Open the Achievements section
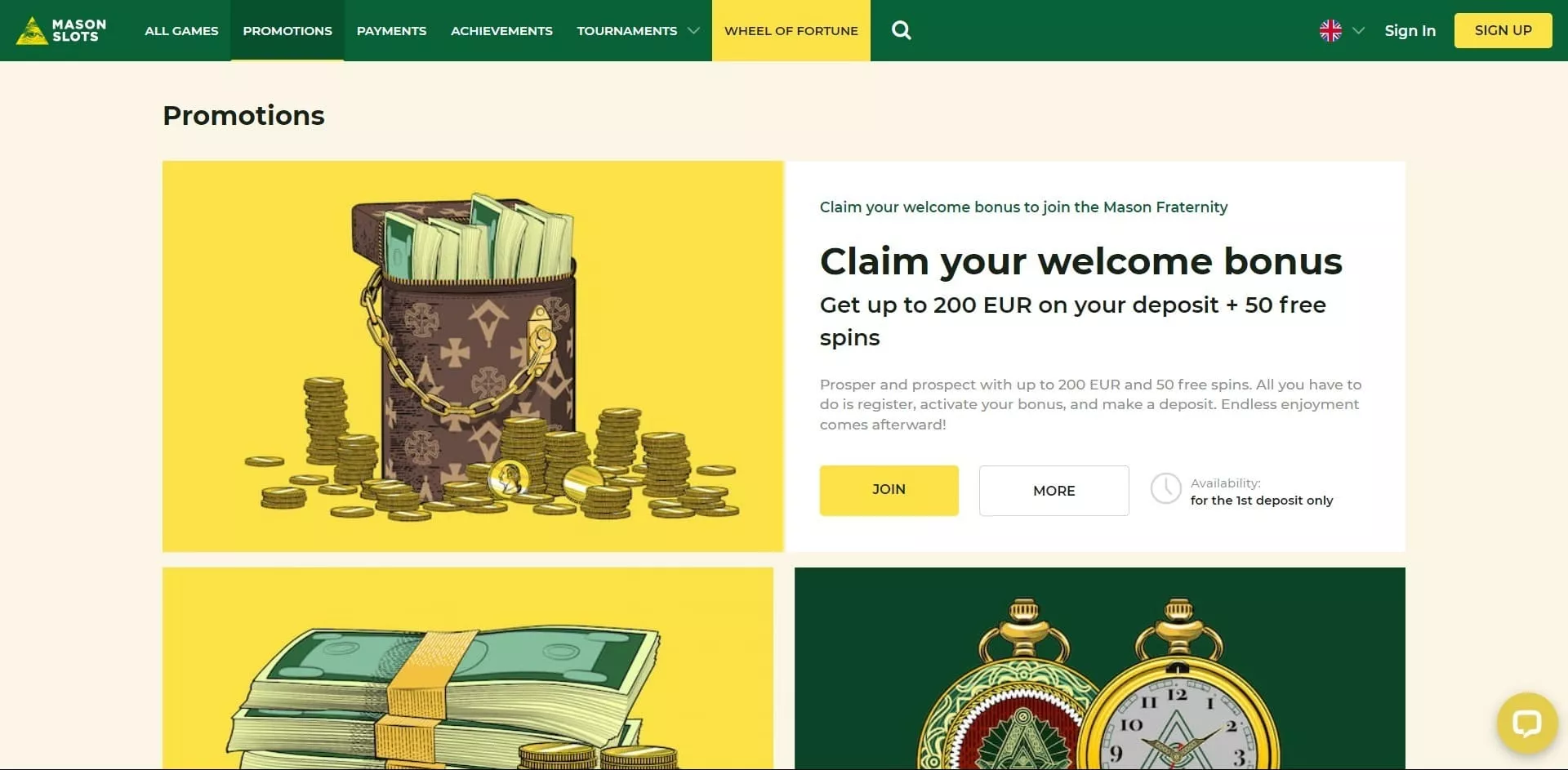The image size is (1568, 770). pyautogui.click(x=501, y=30)
